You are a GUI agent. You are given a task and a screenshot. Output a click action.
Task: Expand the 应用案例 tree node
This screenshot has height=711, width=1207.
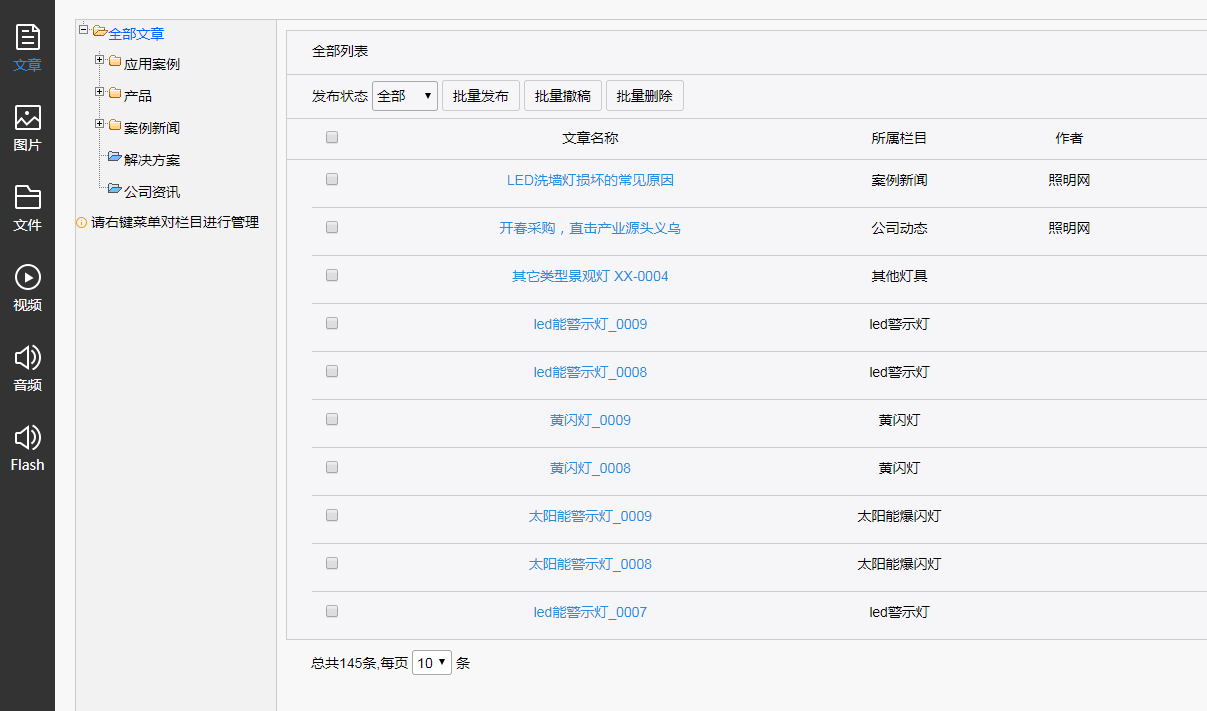pos(100,61)
